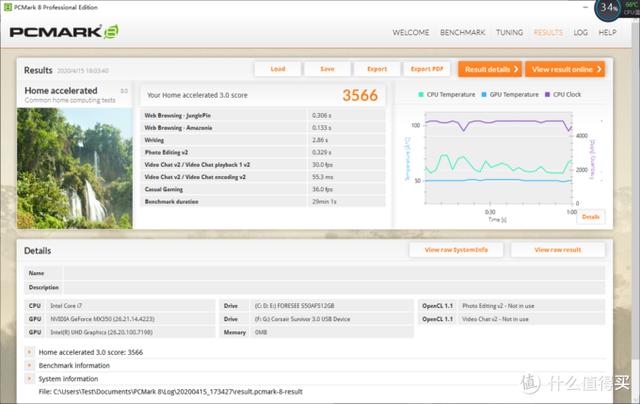Click NVIDIA GeForce MX350 GPU entry
Viewport: 640px width, 404px height.
click(102, 319)
